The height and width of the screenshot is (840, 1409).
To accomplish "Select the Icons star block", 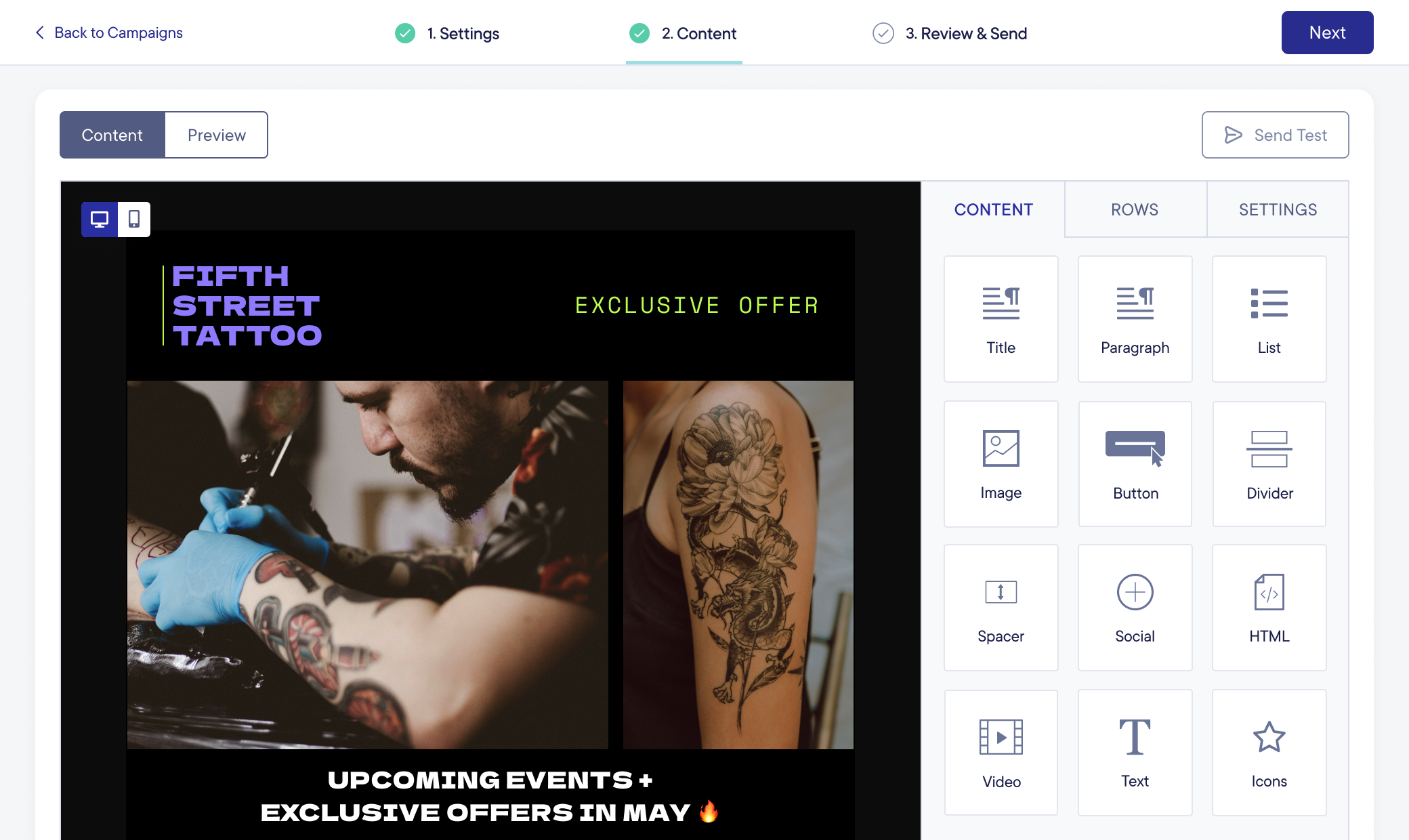I will click(x=1269, y=753).
